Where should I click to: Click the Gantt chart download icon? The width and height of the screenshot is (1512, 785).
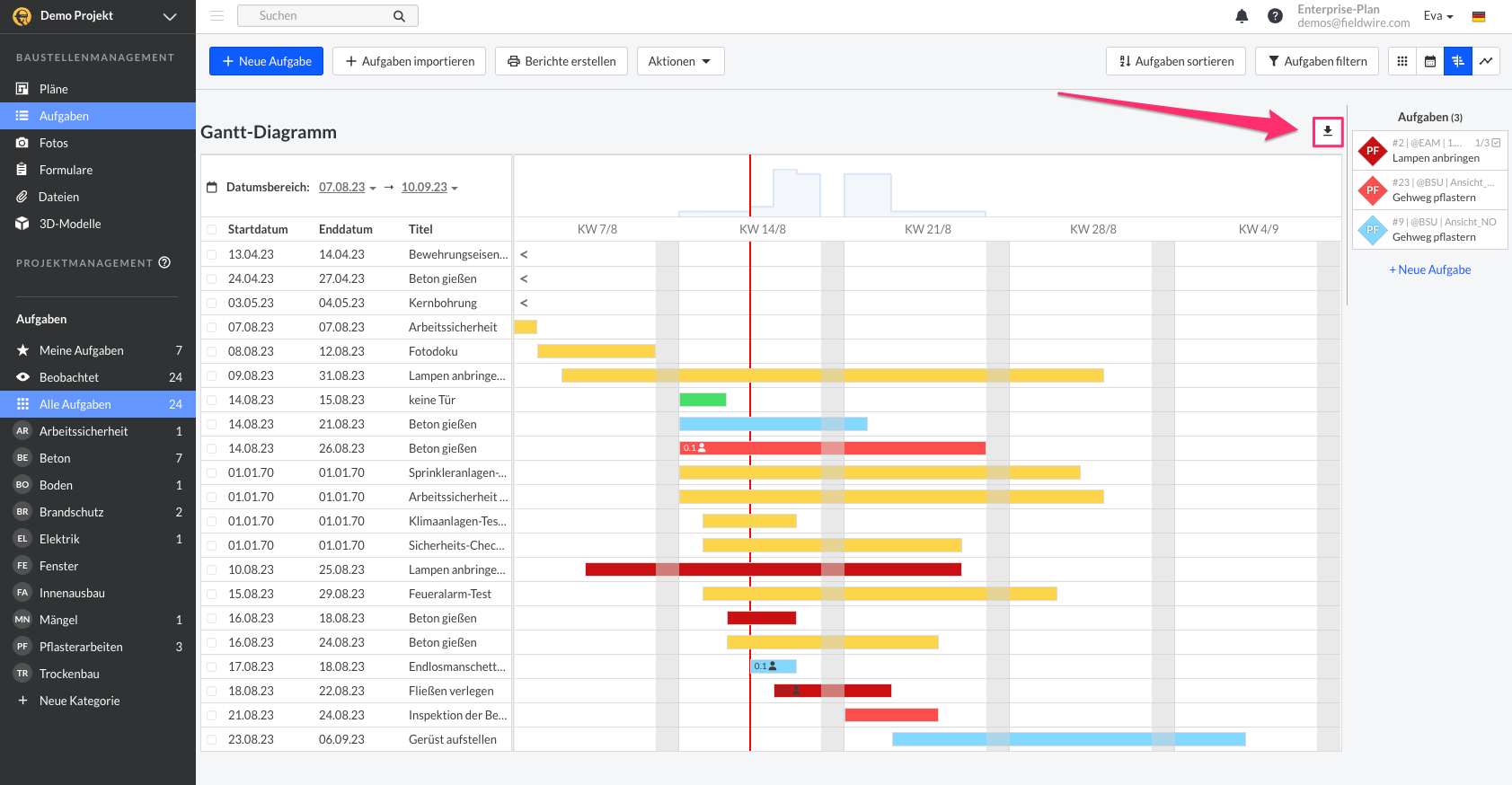[x=1327, y=131]
